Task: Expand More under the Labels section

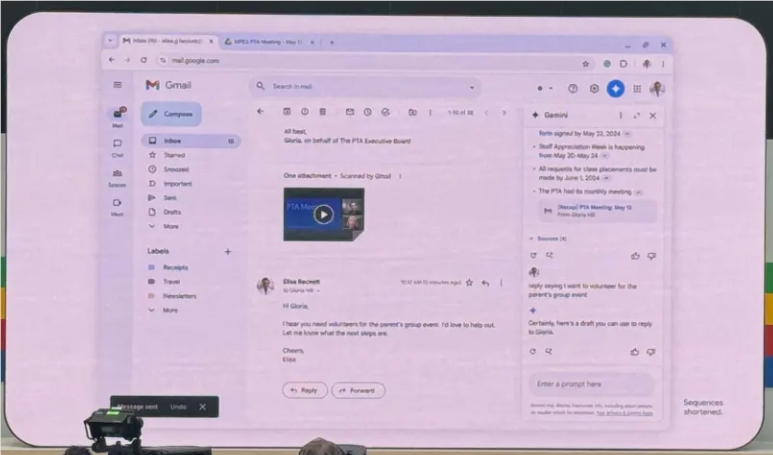Action: point(169,310)
